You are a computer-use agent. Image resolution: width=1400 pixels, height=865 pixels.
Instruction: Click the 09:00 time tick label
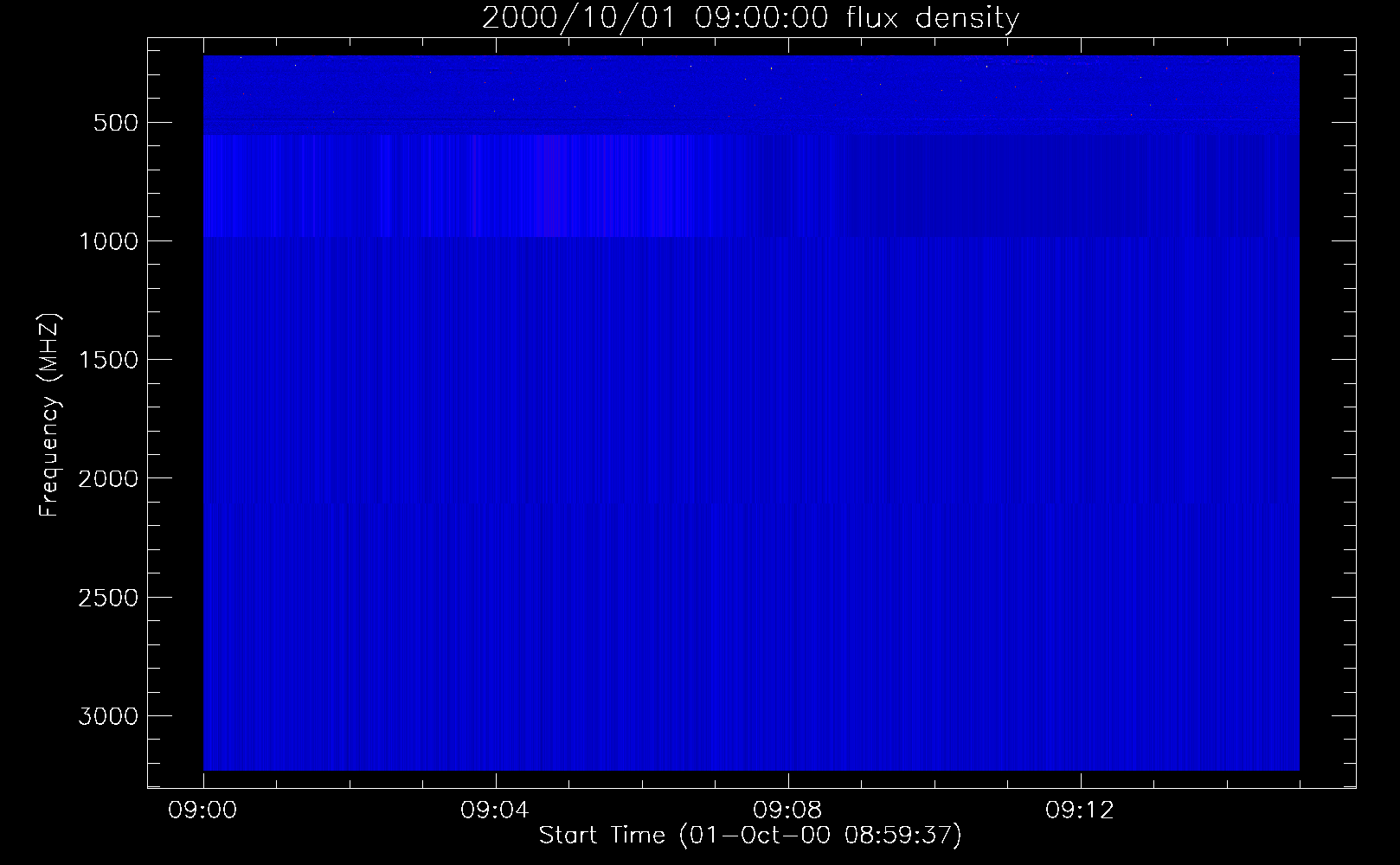[203, 811]
